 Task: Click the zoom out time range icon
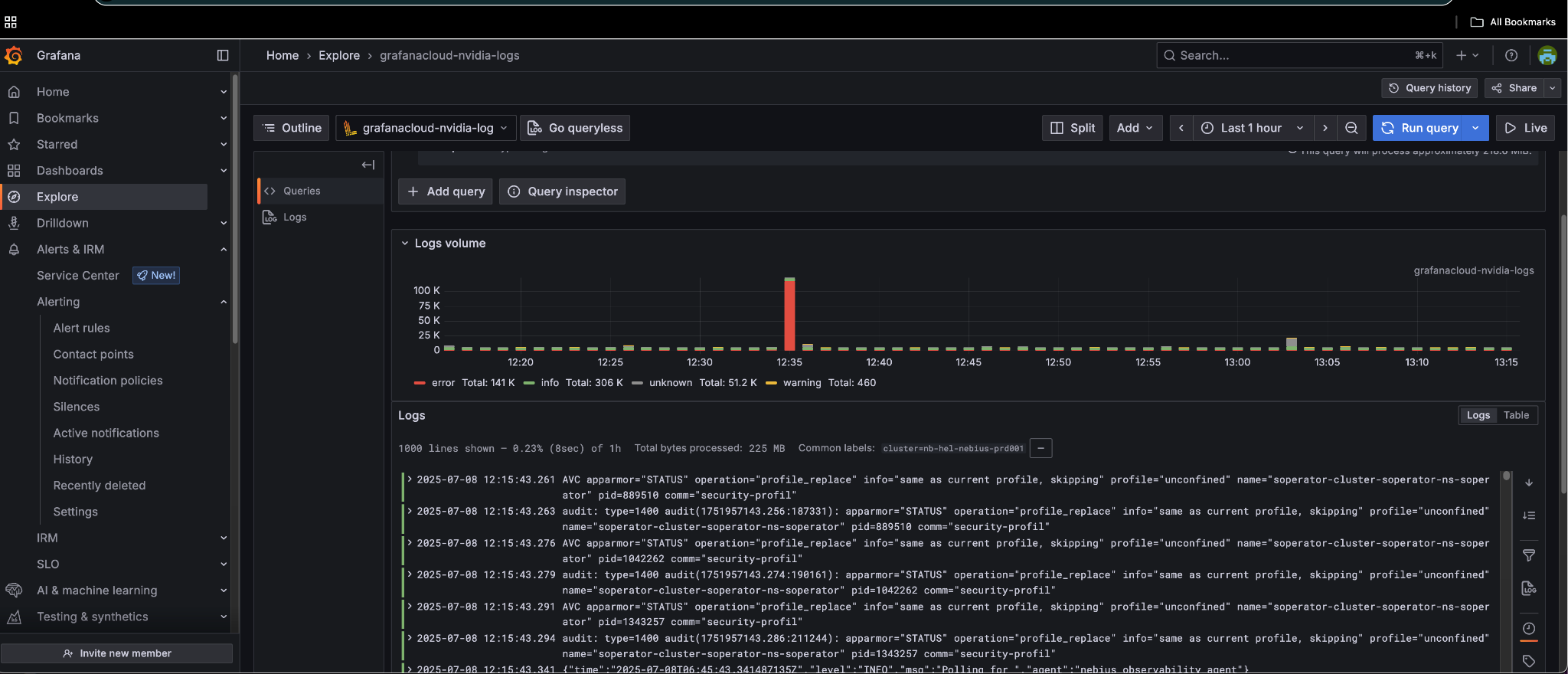[1351, 128]
